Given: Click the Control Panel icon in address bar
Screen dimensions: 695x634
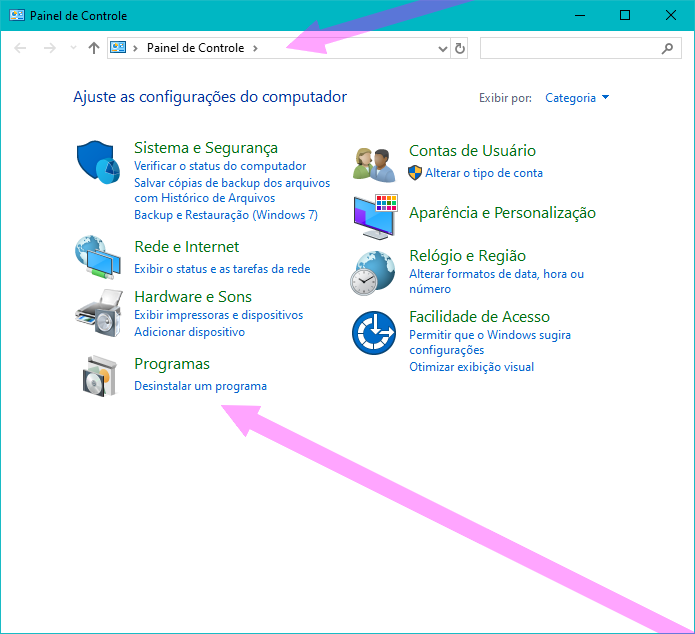Looking at the screenshot, I should (118, 47).
